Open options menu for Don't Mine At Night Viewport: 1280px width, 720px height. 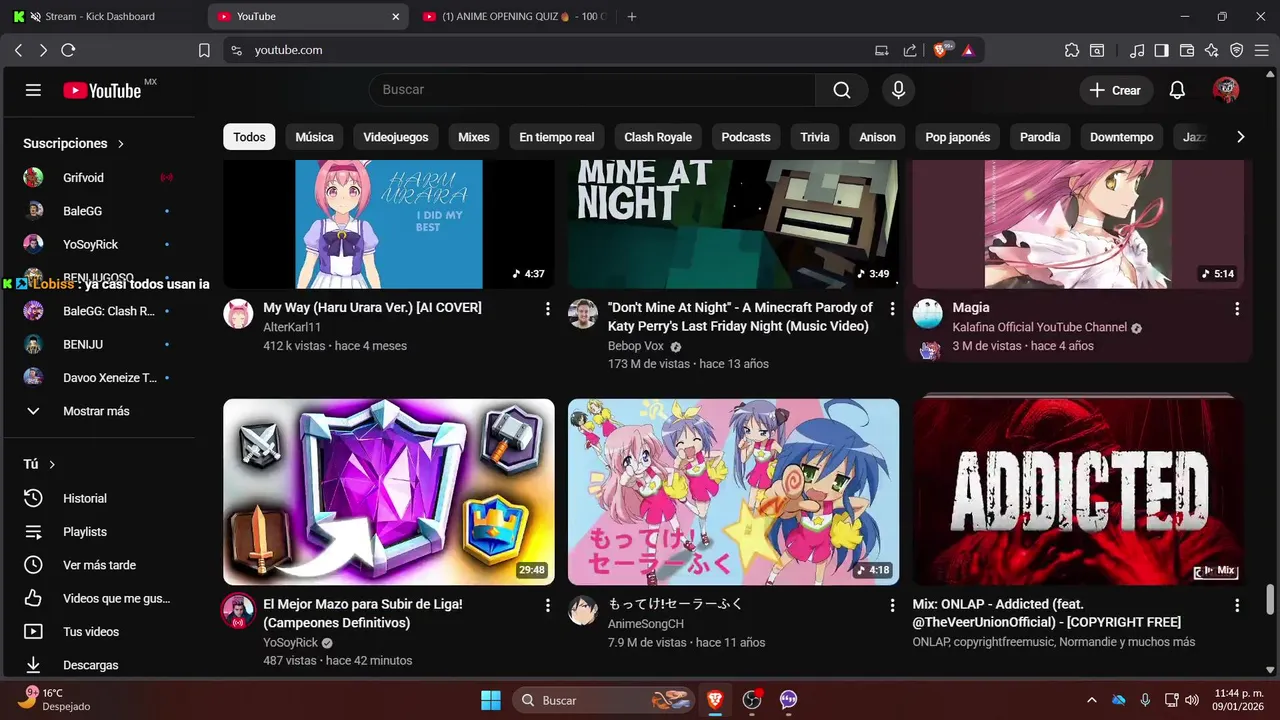pos(892,309)
